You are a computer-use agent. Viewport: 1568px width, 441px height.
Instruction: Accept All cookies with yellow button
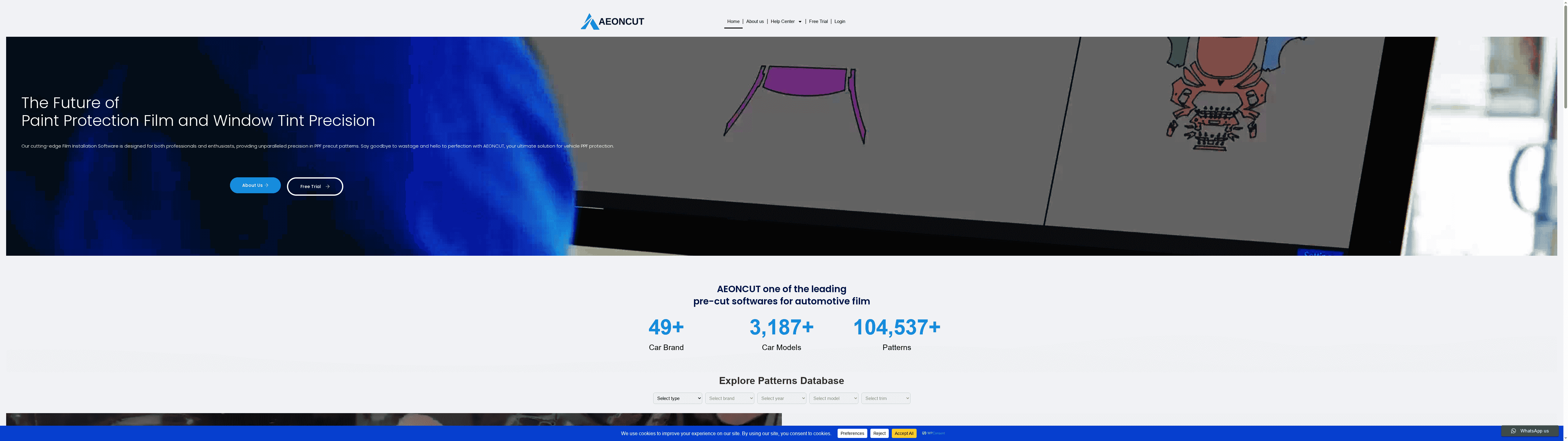coord(904,434)
